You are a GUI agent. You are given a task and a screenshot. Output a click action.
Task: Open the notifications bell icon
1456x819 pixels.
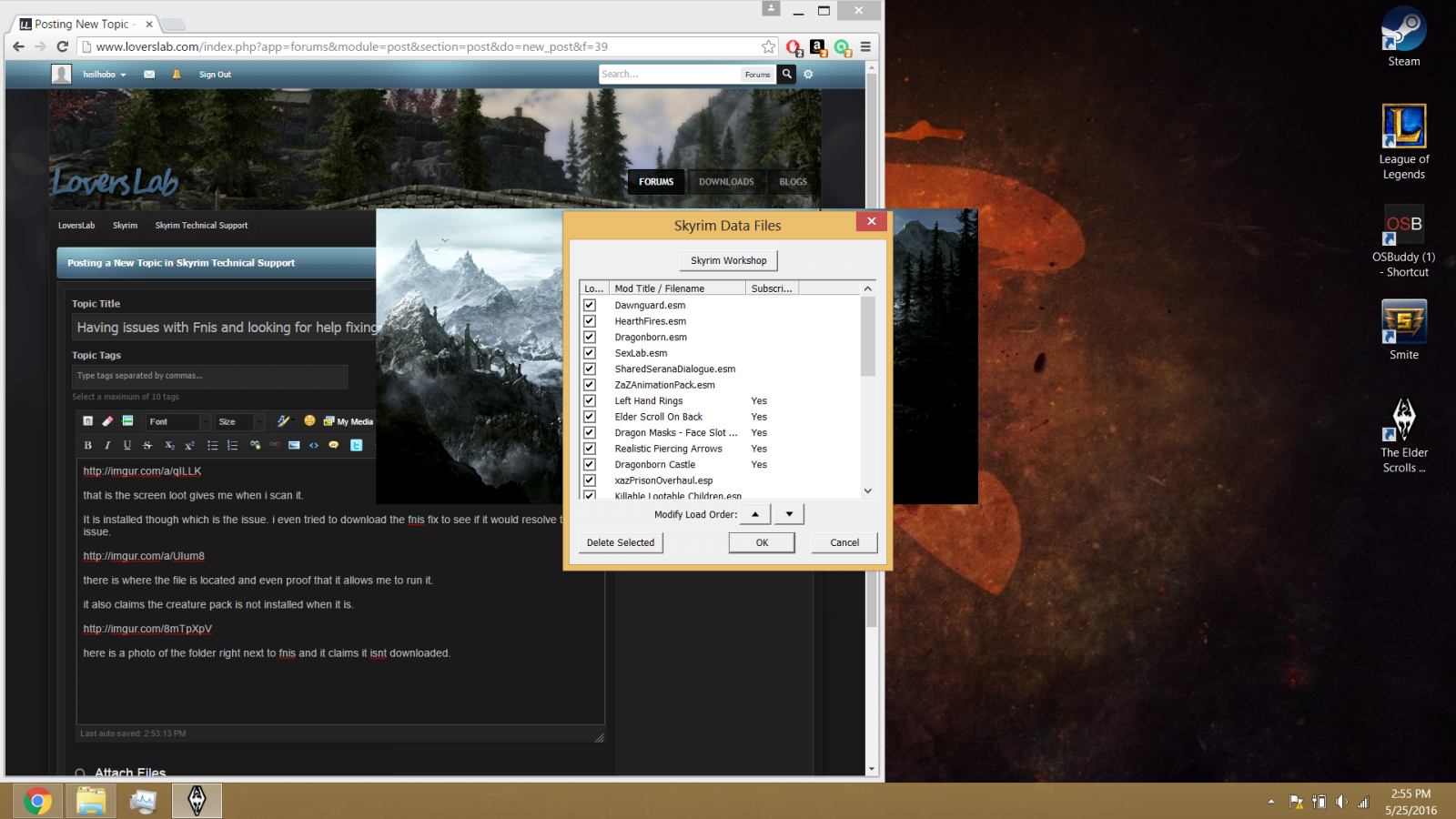(177, 75)
